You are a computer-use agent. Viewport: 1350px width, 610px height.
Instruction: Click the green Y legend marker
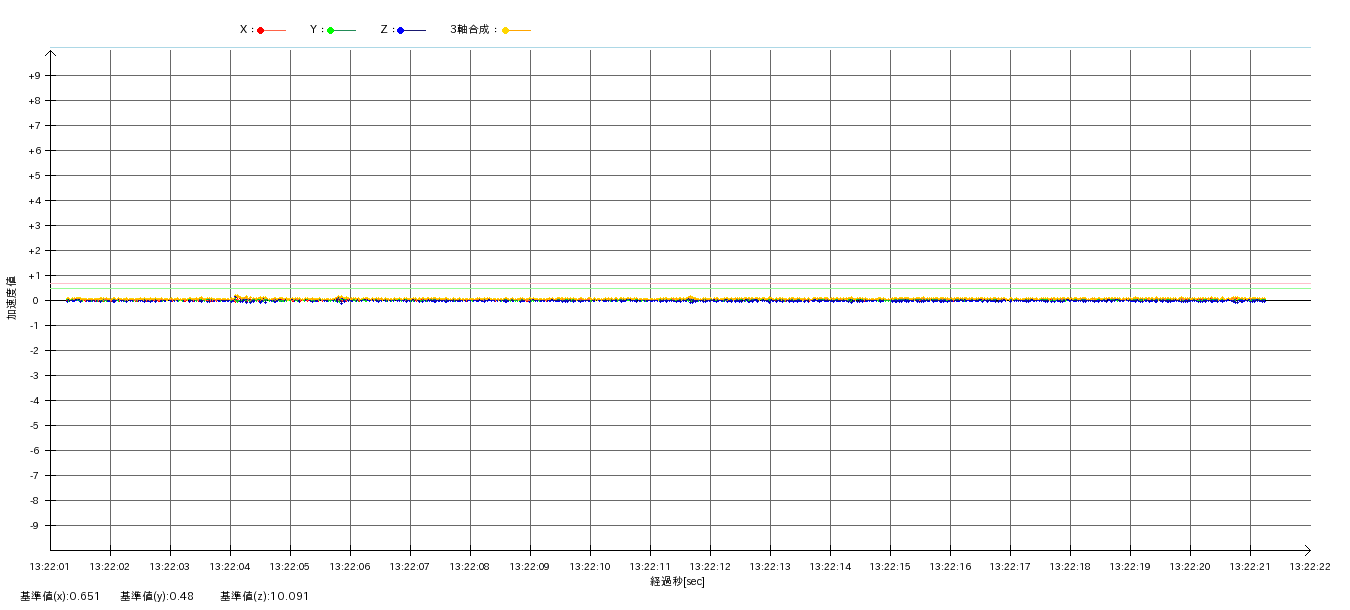pyautogui.click(x=330, y=30)
